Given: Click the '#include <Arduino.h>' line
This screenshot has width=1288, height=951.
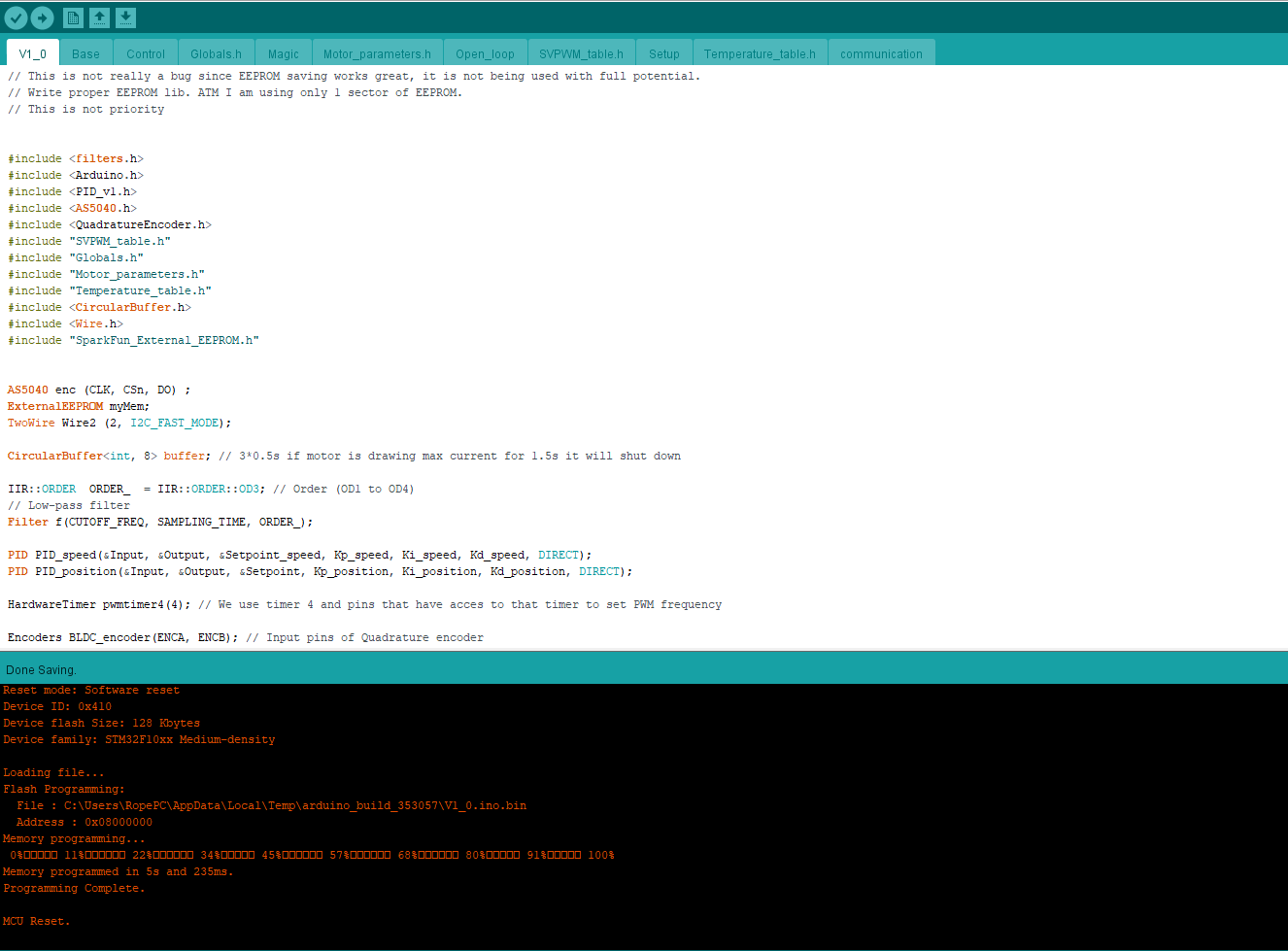Looking at the screenshot, I should [x=76, y=175].
